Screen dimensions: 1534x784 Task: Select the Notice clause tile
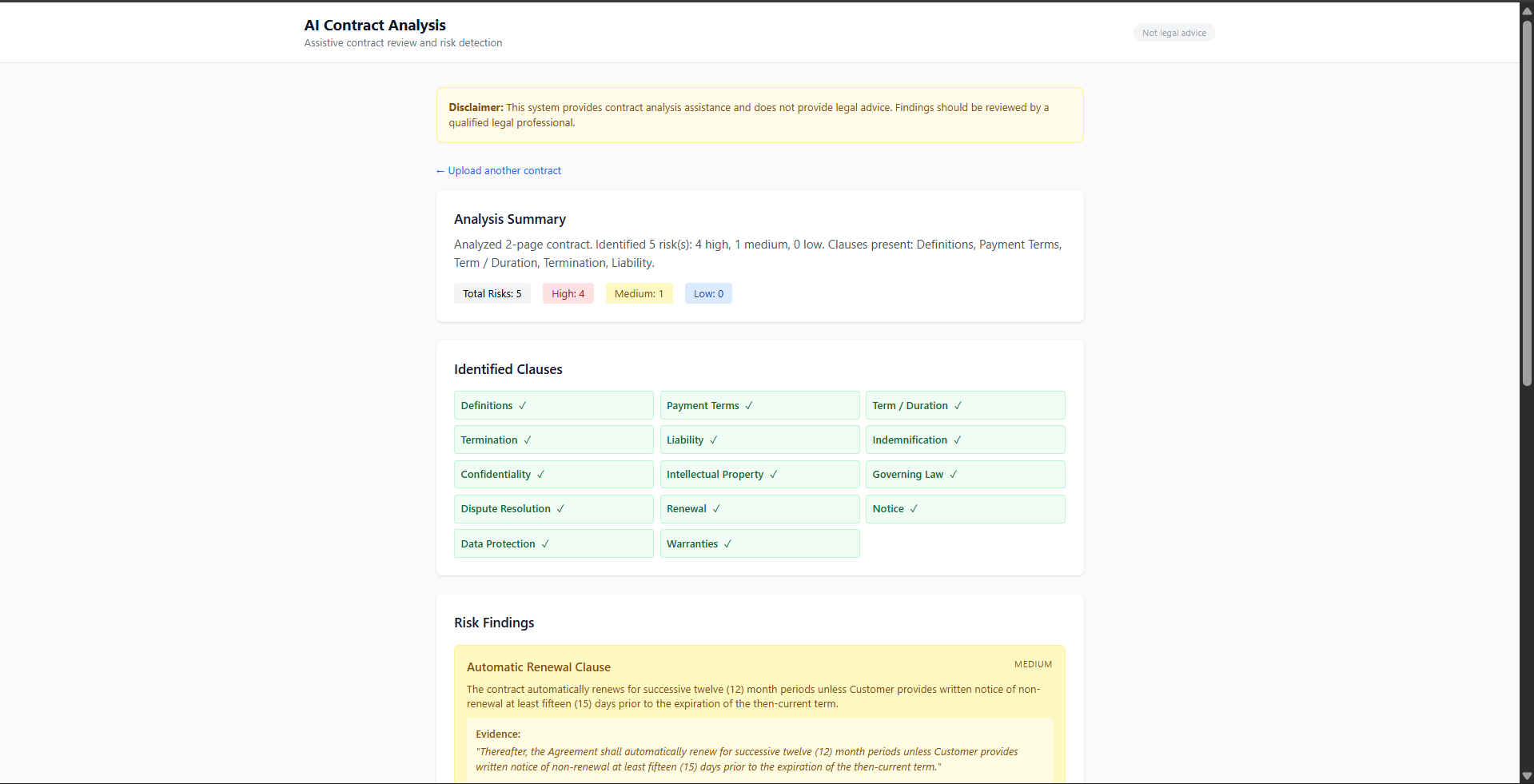pyautogui.click(x=966, y=509)
